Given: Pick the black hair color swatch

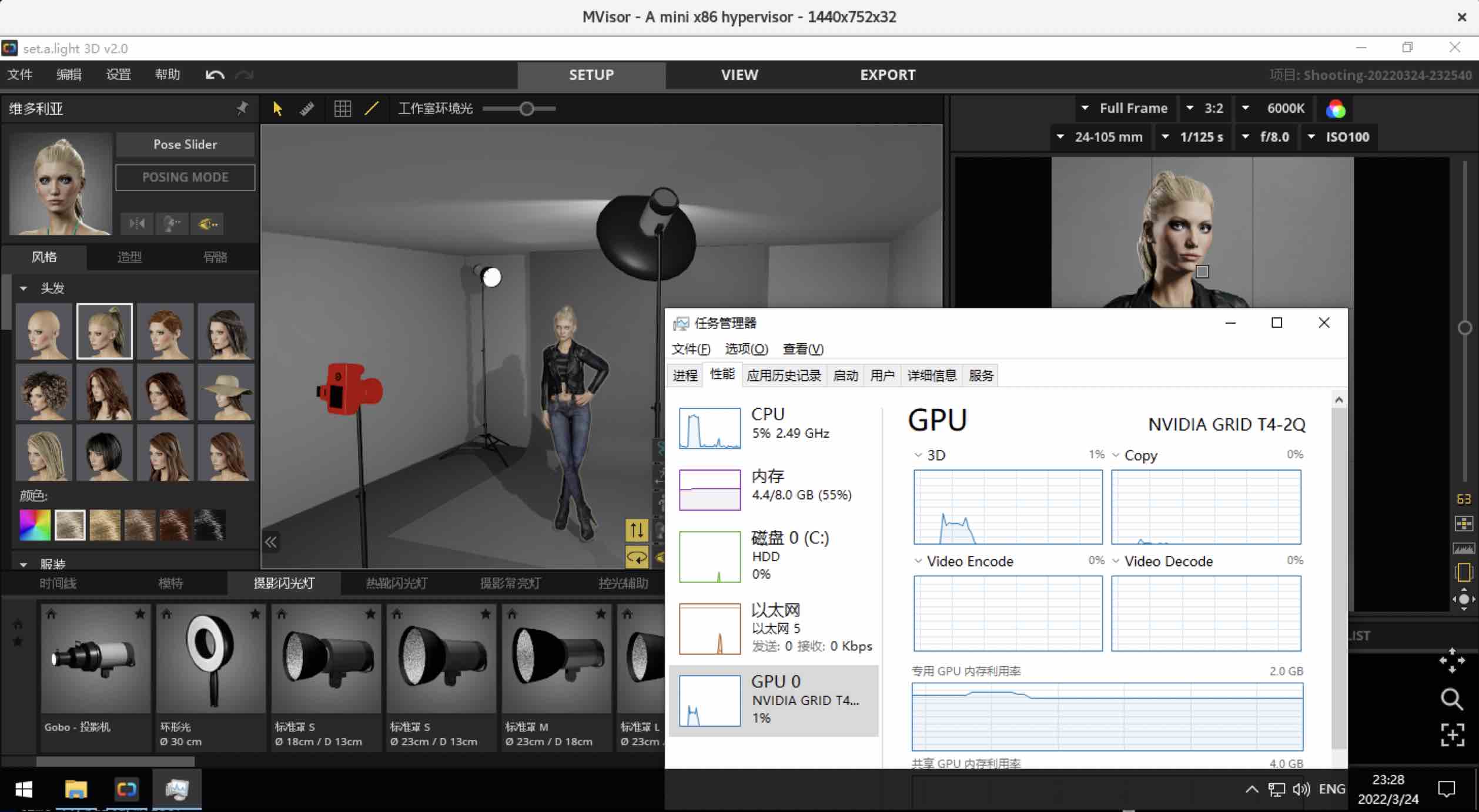Looking at the screenshot, I should tap(209, 525).
